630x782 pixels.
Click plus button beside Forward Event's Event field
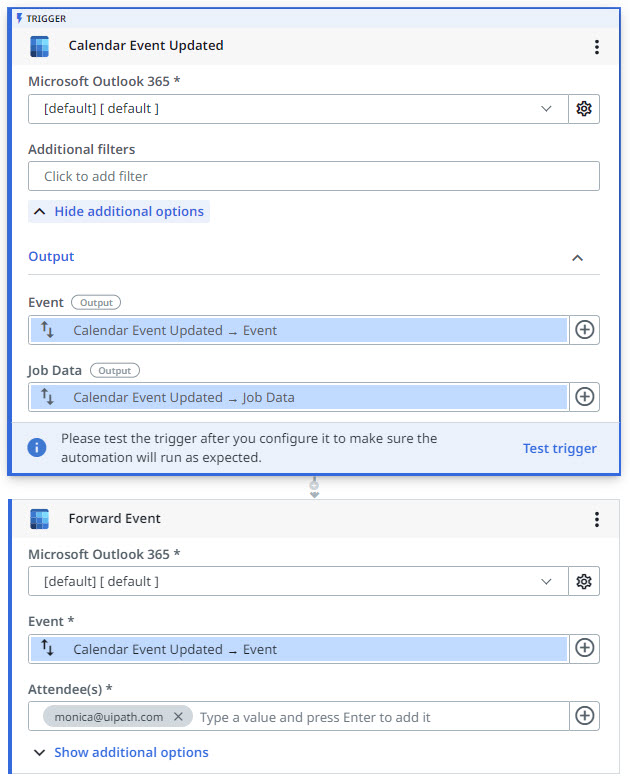coord(584,649)
